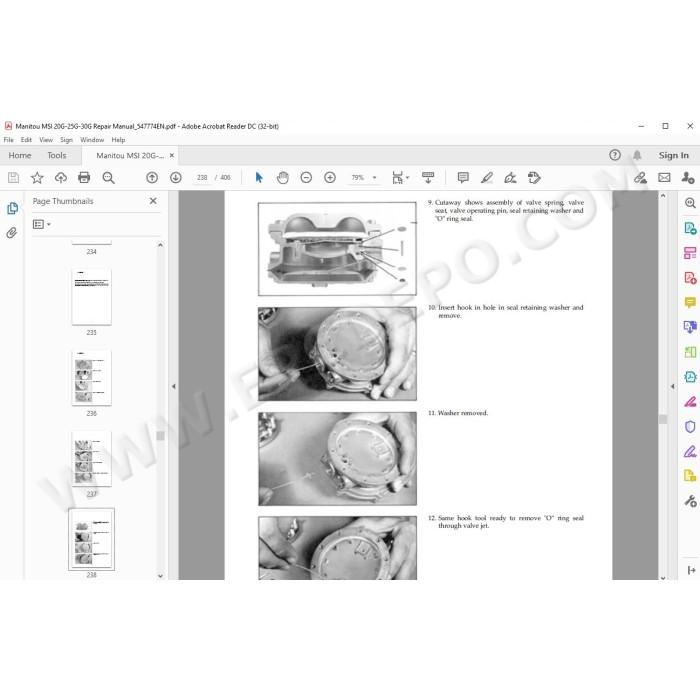The width and height of the screenshot is (700, 700).
Task: Open the Window menu
Action: point(92,140)
